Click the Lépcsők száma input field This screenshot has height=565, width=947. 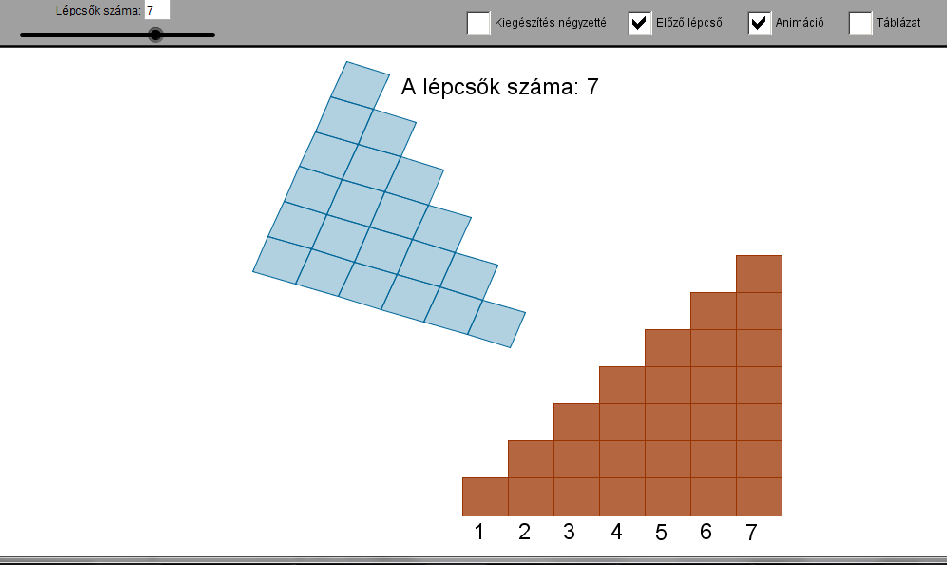click(157, 10)
